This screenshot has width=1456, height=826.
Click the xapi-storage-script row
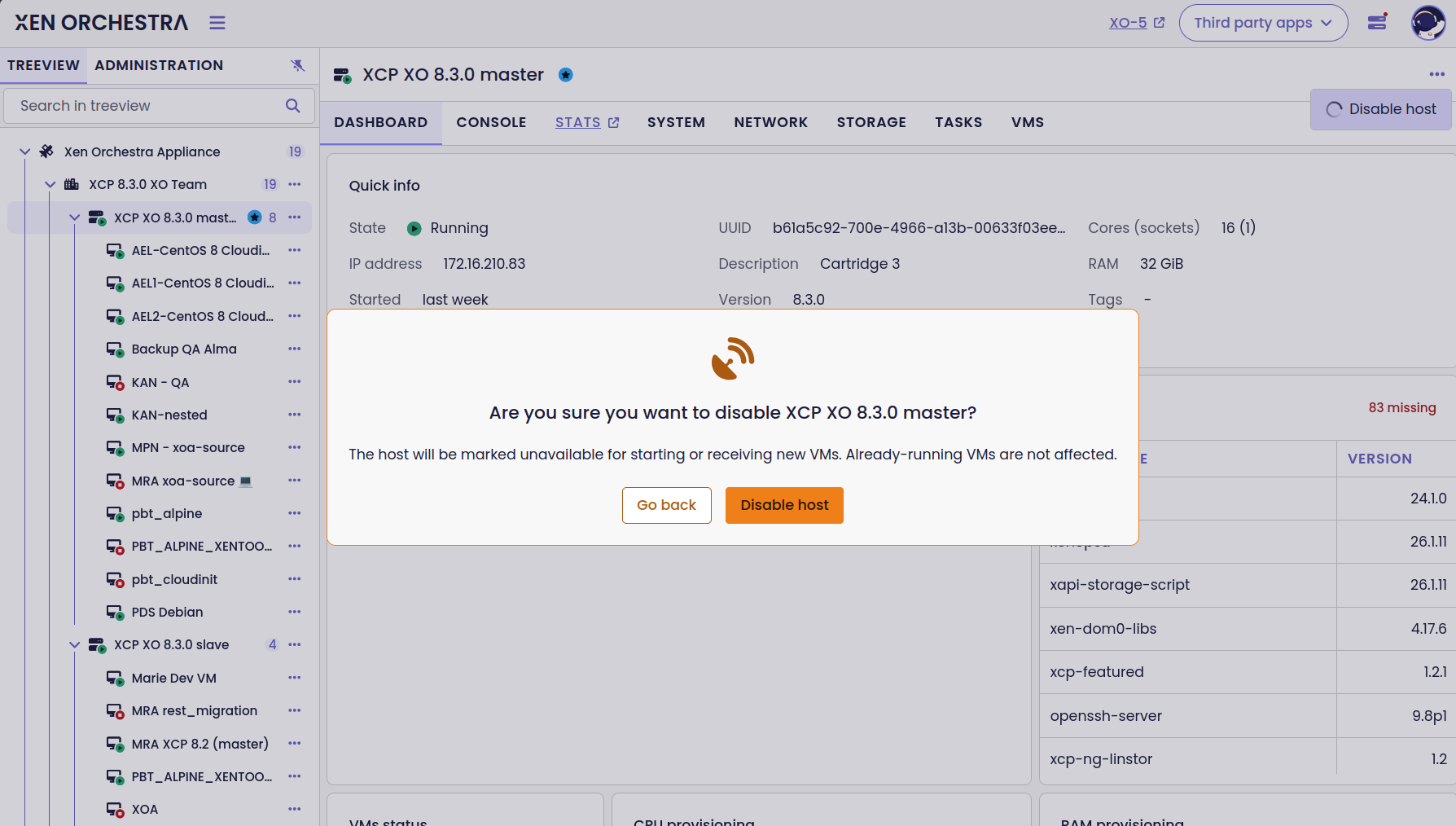tap(1248, 585)
